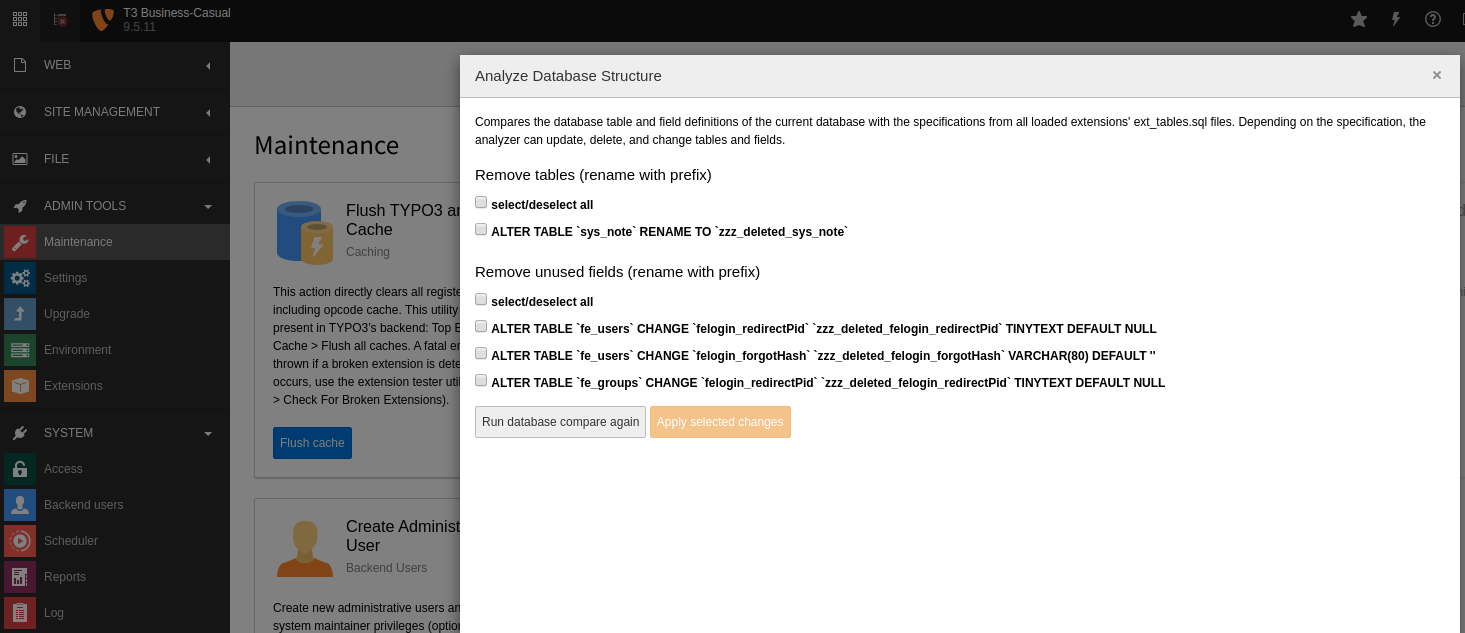The width and height of the screenshot is (1465, 633).
Task: Click the bookmarks star icon
Action: [x=1358, y=19]
